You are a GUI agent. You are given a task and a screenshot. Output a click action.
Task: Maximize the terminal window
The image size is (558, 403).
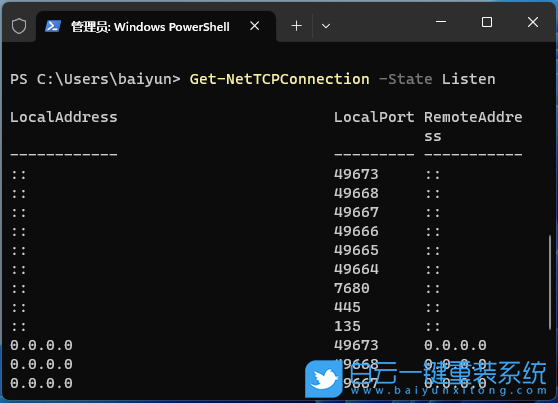click(487, 22)
